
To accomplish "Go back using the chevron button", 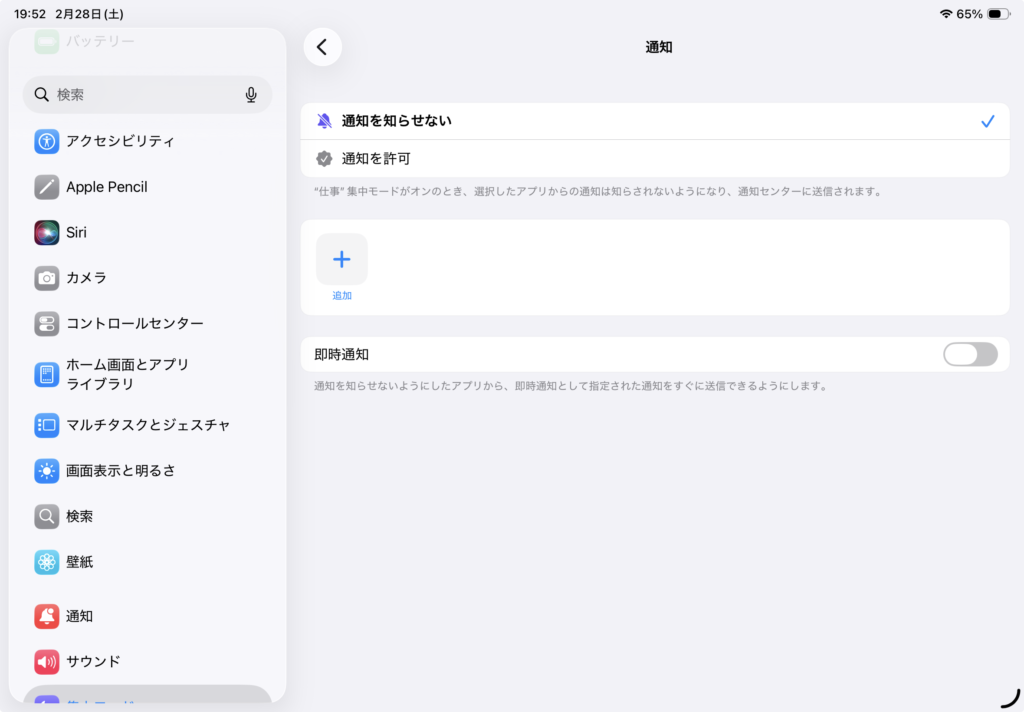I will point(322,47).
